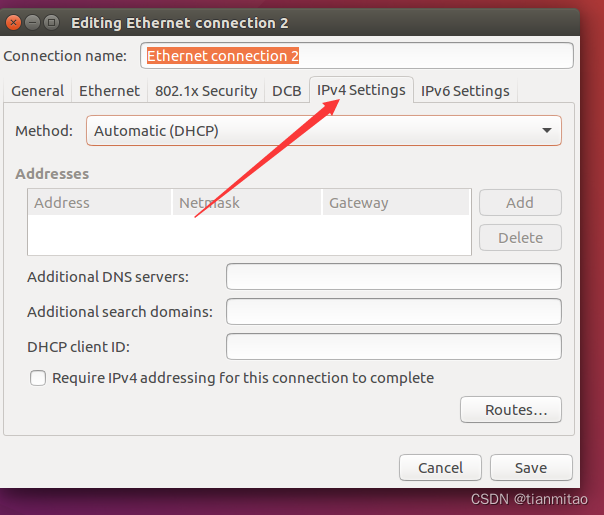Enable Require IPv4 addressing checkbox
Viewport: 604px width, 515px height.
pyautogui.click(x=38, y=378)
